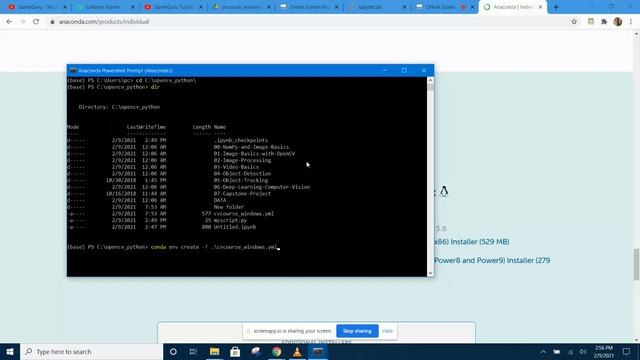This screenshot has height=360, width=640.
Task: Click the browser page vertical scrollbar thumb
Action: point(636,264)
